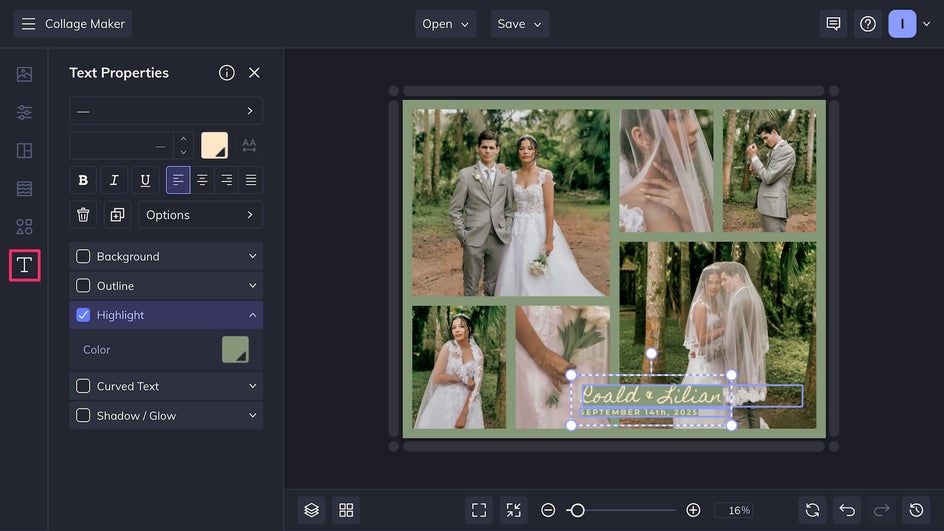Open the help question mark icon
Viewport: 944px width, 531px height.
point(868,24)
